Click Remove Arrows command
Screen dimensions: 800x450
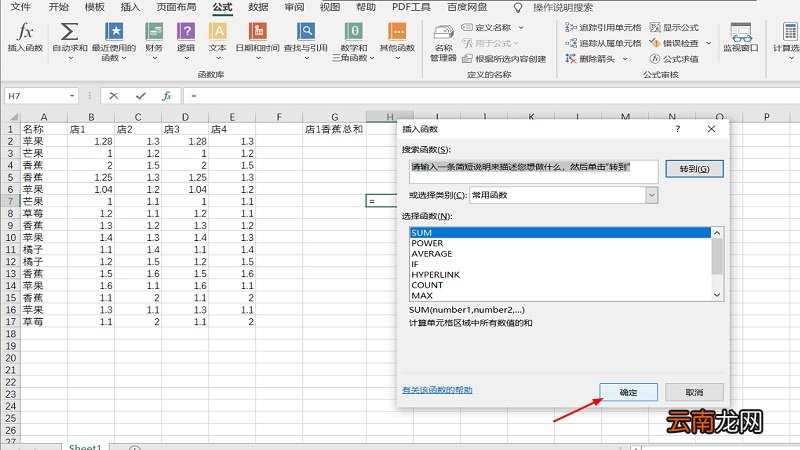click(x=590, y=59)
